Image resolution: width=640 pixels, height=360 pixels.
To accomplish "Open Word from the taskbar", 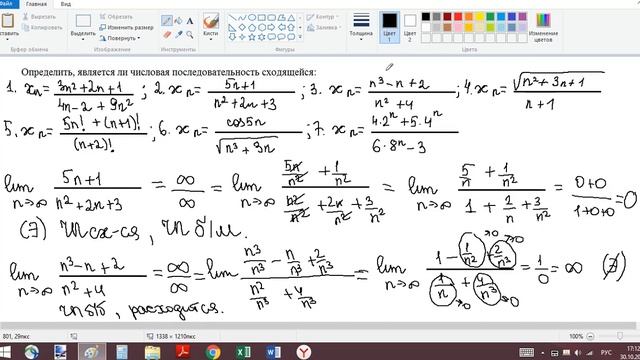I will pyautogui.click(x=273, y=352).
